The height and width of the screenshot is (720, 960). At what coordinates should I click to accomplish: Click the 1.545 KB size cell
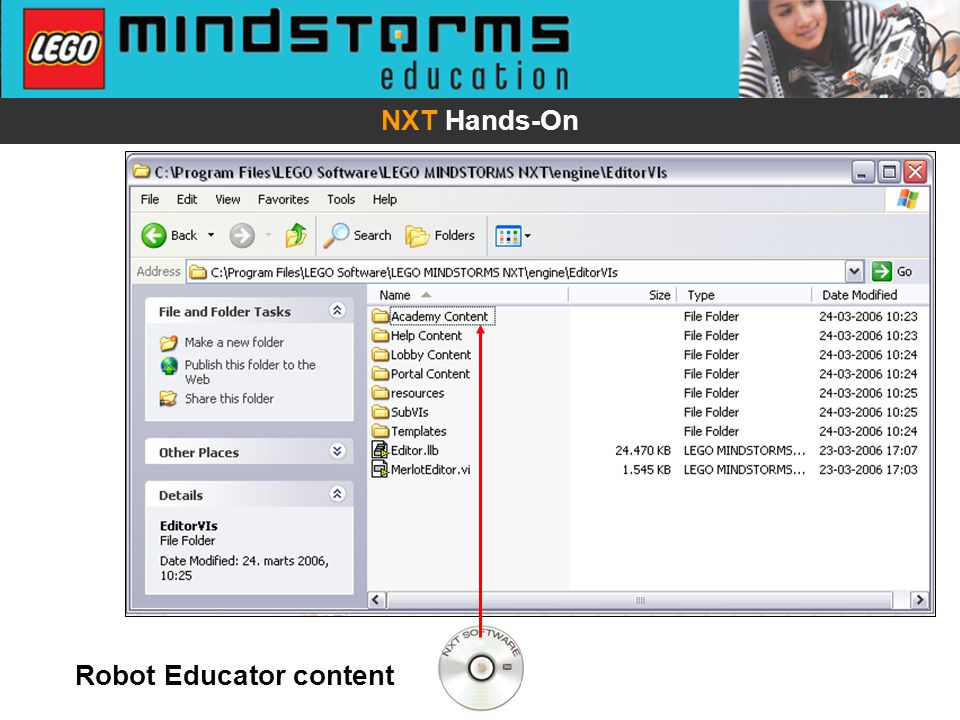click(x=647, y=470)
